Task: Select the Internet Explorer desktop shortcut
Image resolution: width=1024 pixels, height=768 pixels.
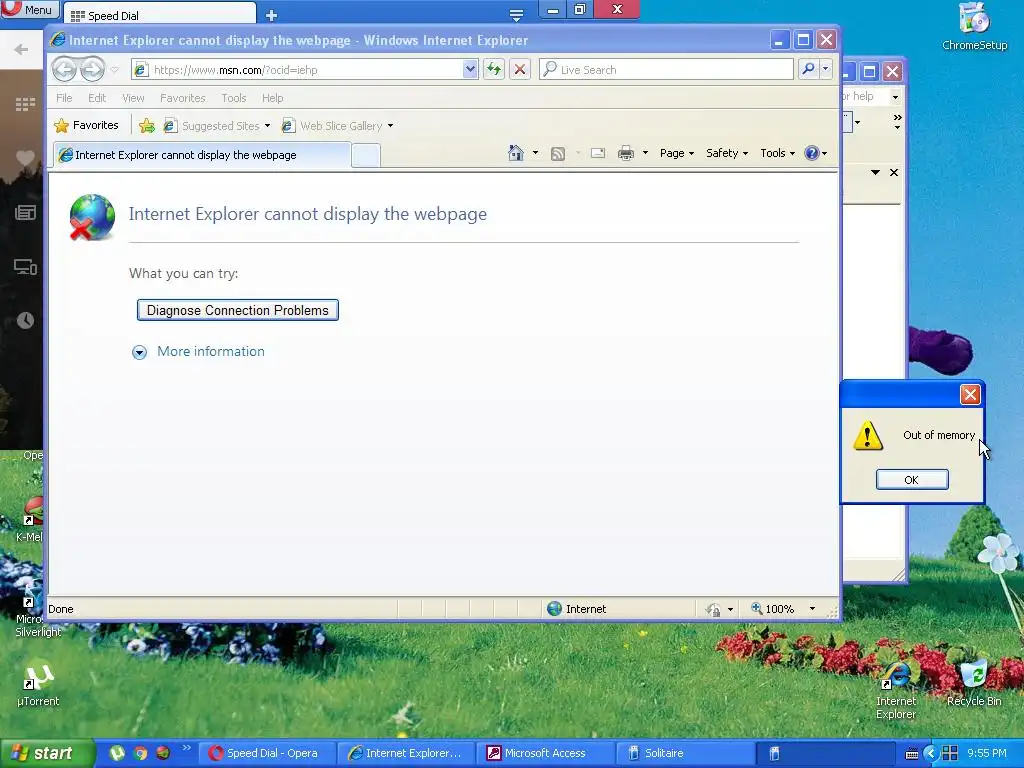Action: click(896, 691)
